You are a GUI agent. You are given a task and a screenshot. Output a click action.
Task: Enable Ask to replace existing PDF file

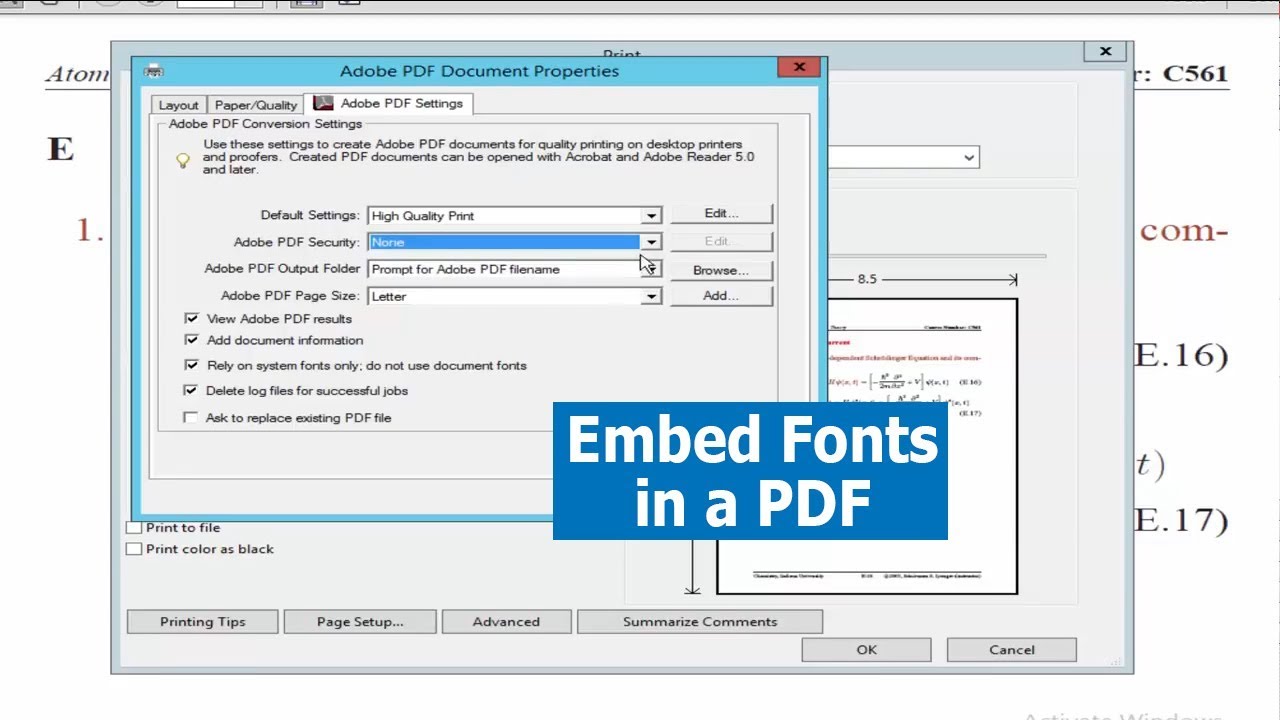[x=191, y=417]
